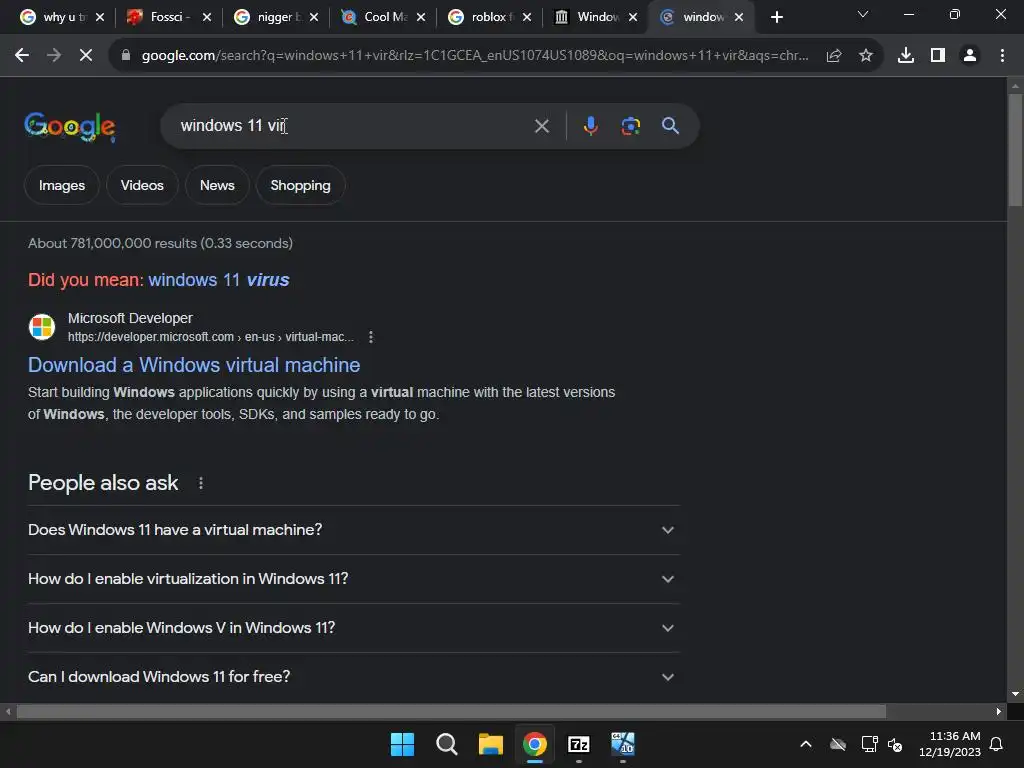Viewport: 1024px width, 768px height.
Task: Close the Cool Ma tab
Action: [421, 18]
